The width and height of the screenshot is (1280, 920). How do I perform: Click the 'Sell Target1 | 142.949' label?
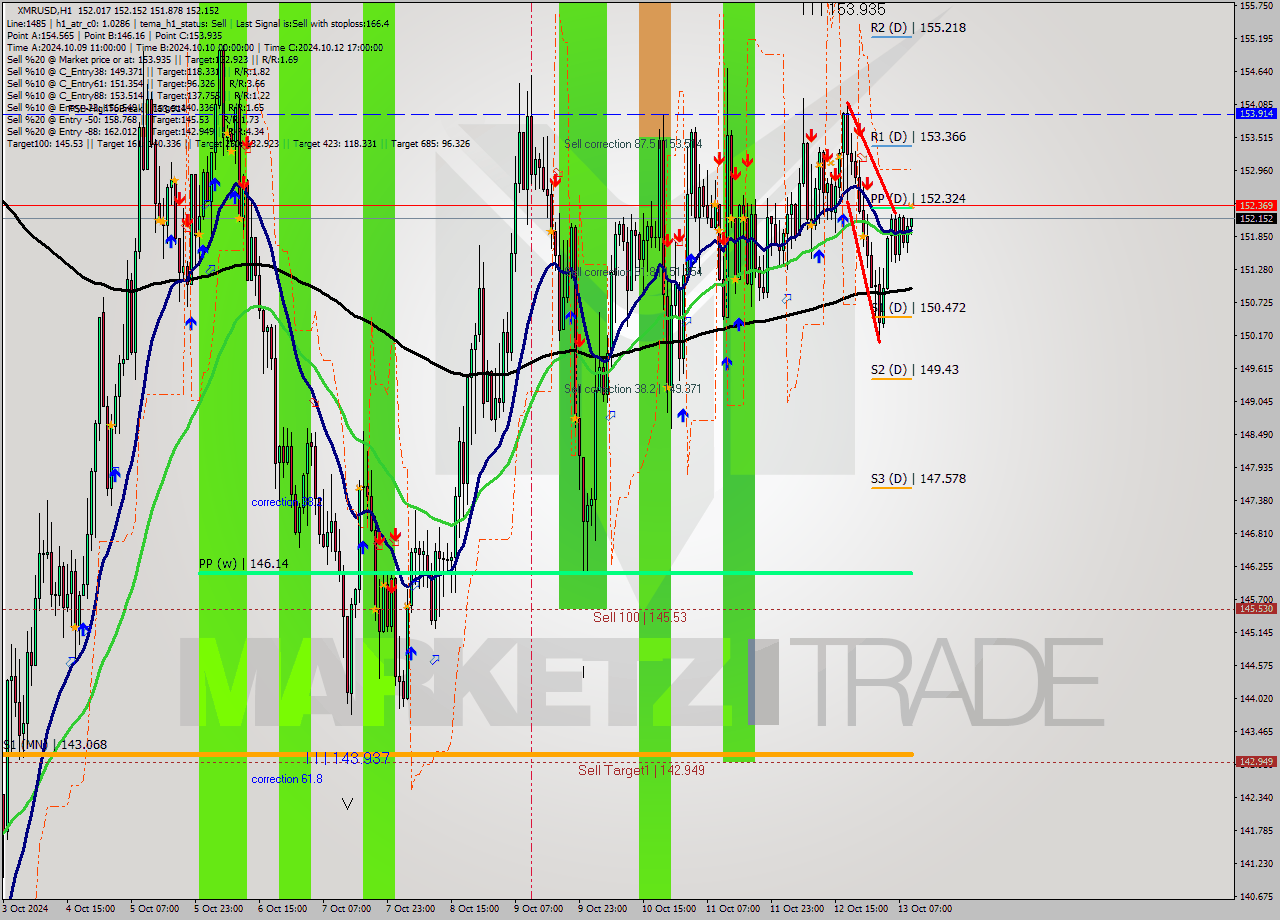point(641,770)
